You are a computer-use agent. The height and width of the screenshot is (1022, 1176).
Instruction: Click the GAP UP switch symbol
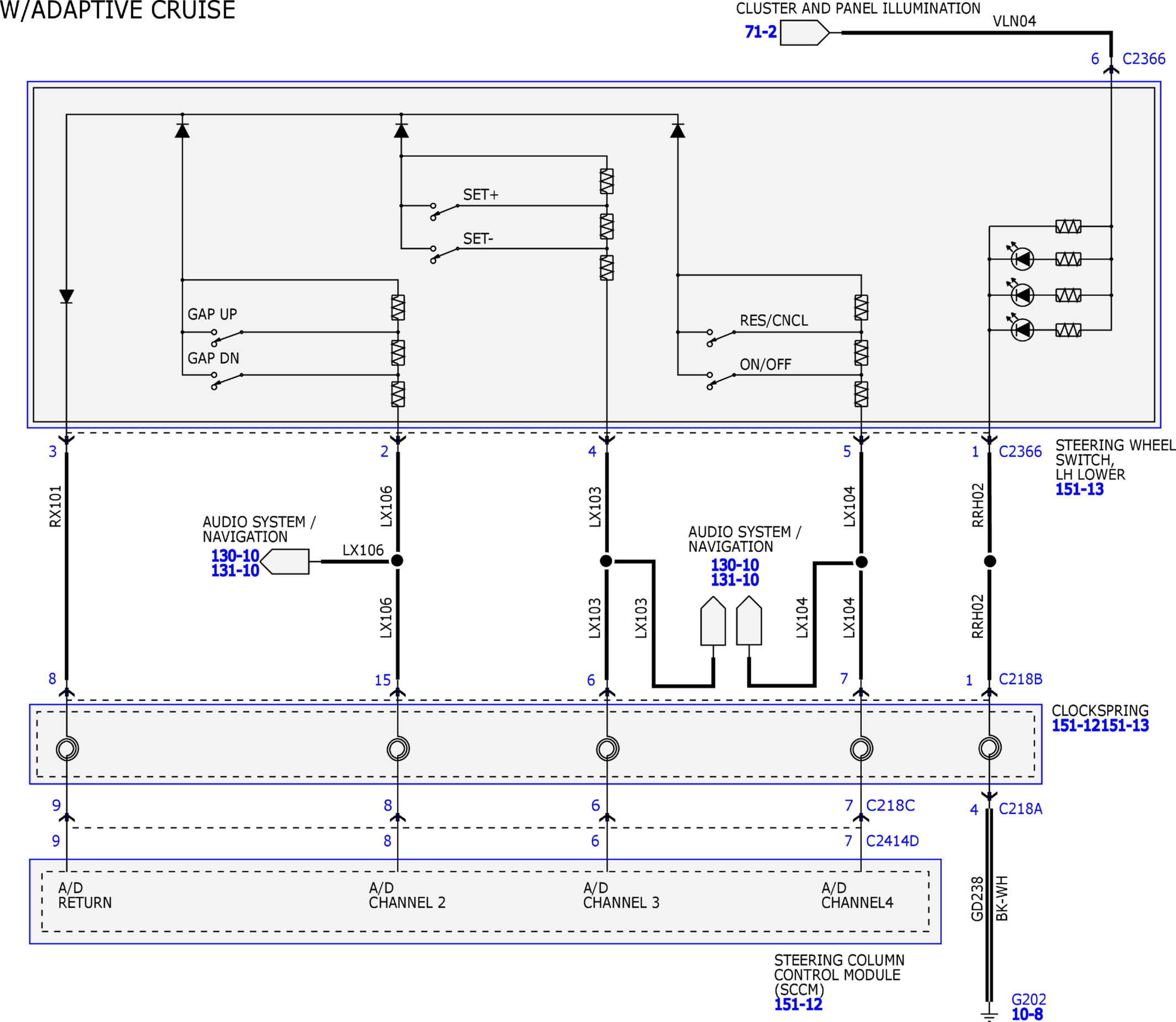click(x=227, y=337)
